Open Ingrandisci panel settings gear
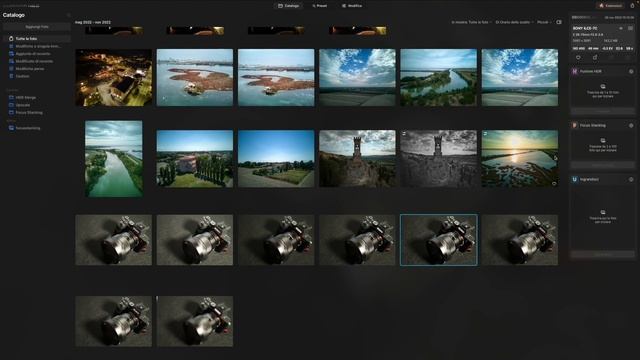This screenshot has height=360, width=640. pyautogui.click(x=631, y=179)
